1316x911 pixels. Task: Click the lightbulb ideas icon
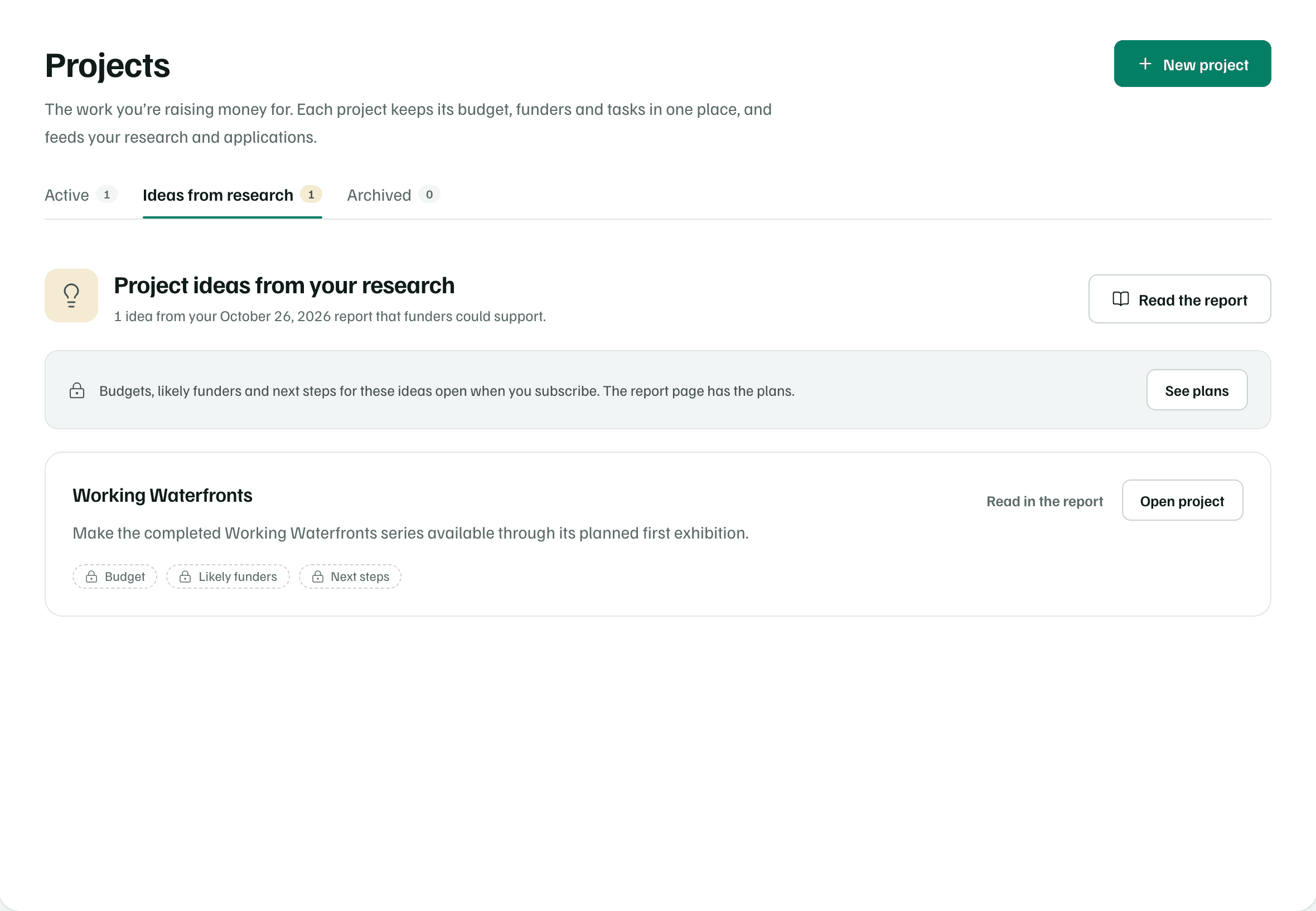(x=71, y=295)
